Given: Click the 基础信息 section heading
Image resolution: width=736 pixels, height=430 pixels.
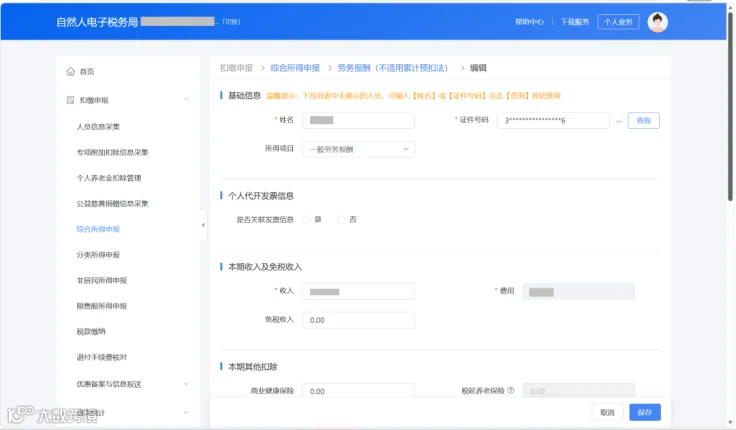Looking at the screenshot, I should tap(244, 95).
